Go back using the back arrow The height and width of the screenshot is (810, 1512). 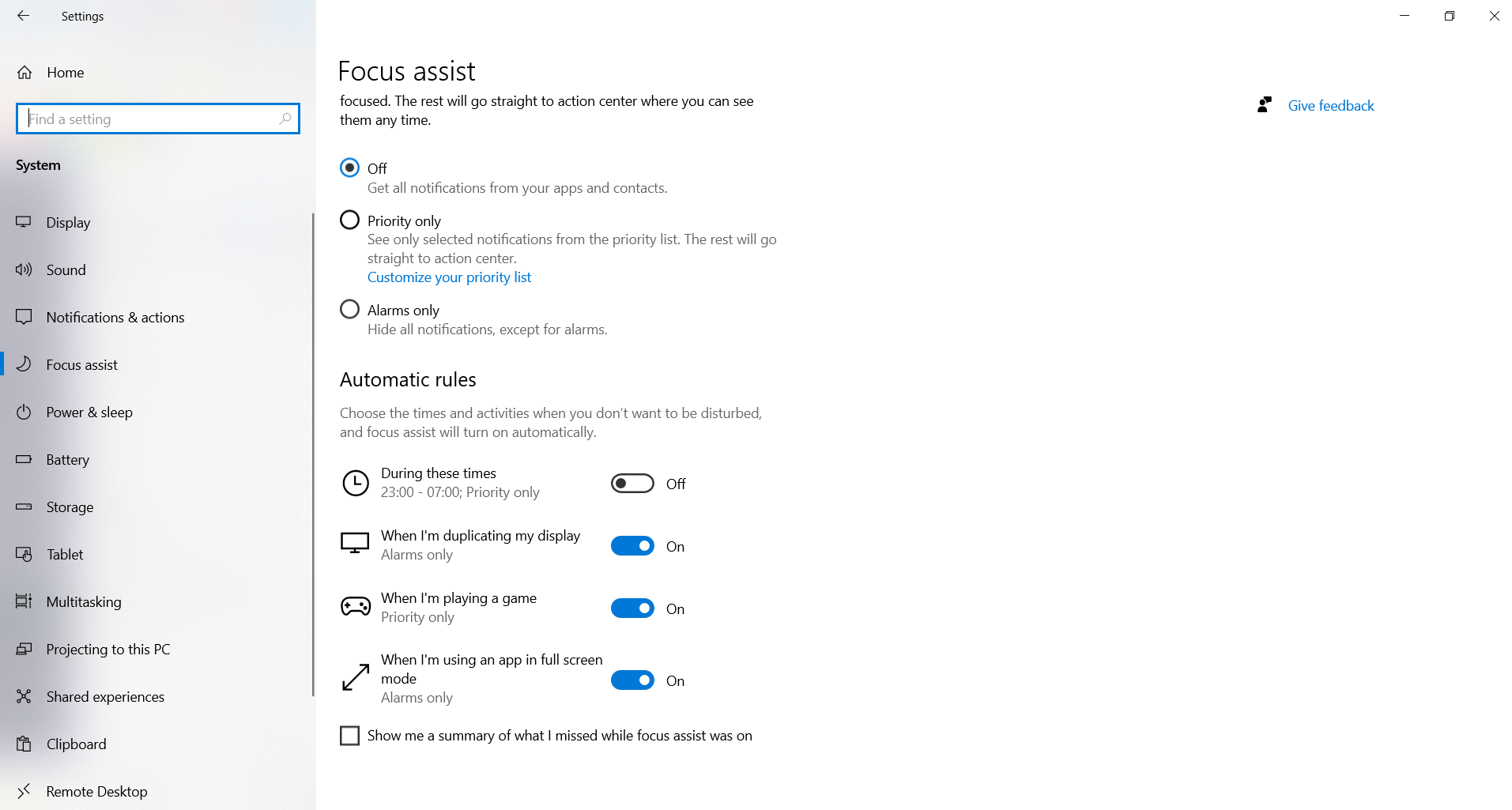tap(23, 16)
